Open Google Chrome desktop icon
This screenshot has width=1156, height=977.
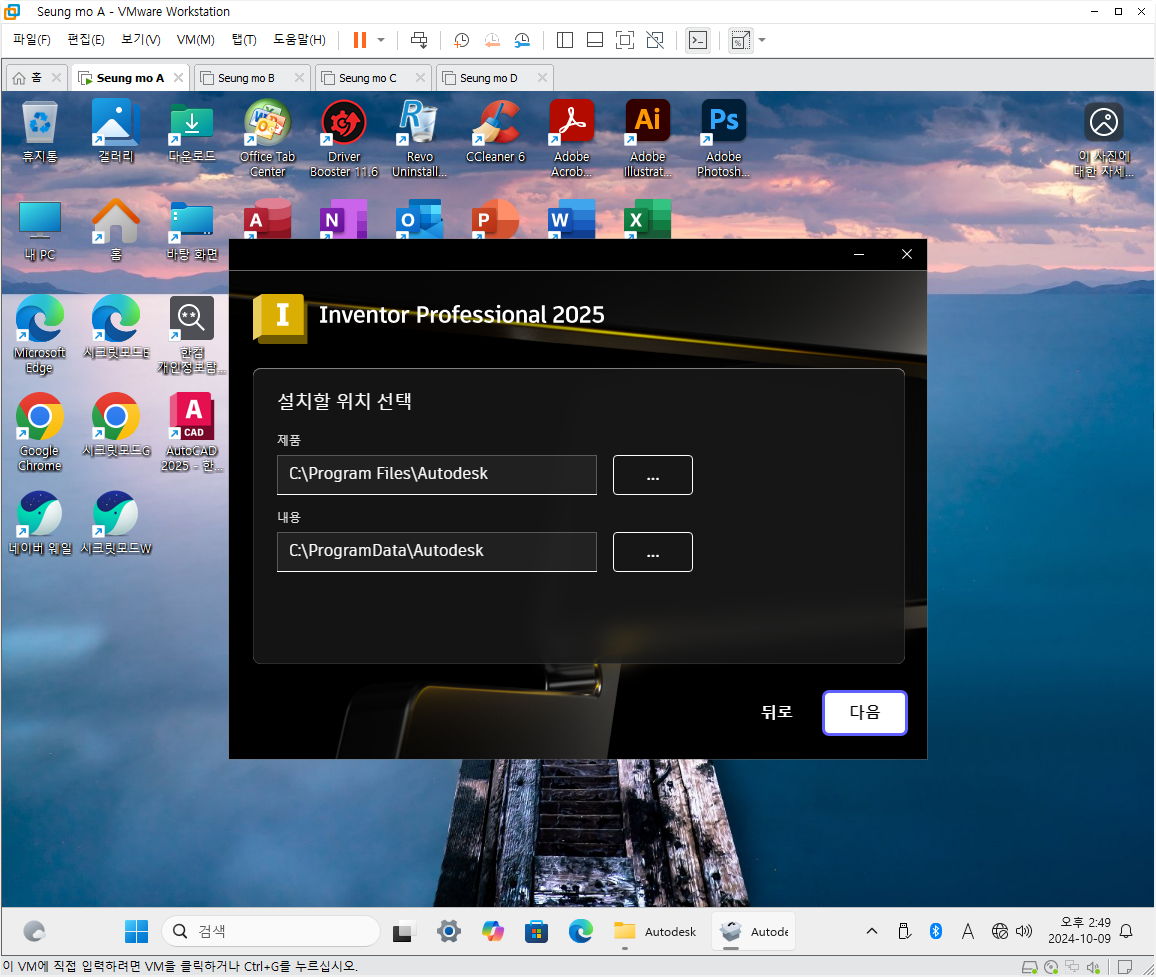(40, 433)
